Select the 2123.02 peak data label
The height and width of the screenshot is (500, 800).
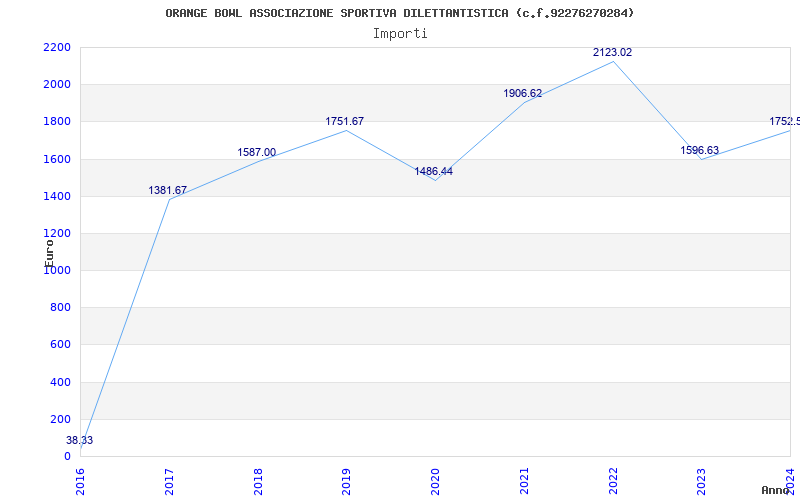pos(612,53)
